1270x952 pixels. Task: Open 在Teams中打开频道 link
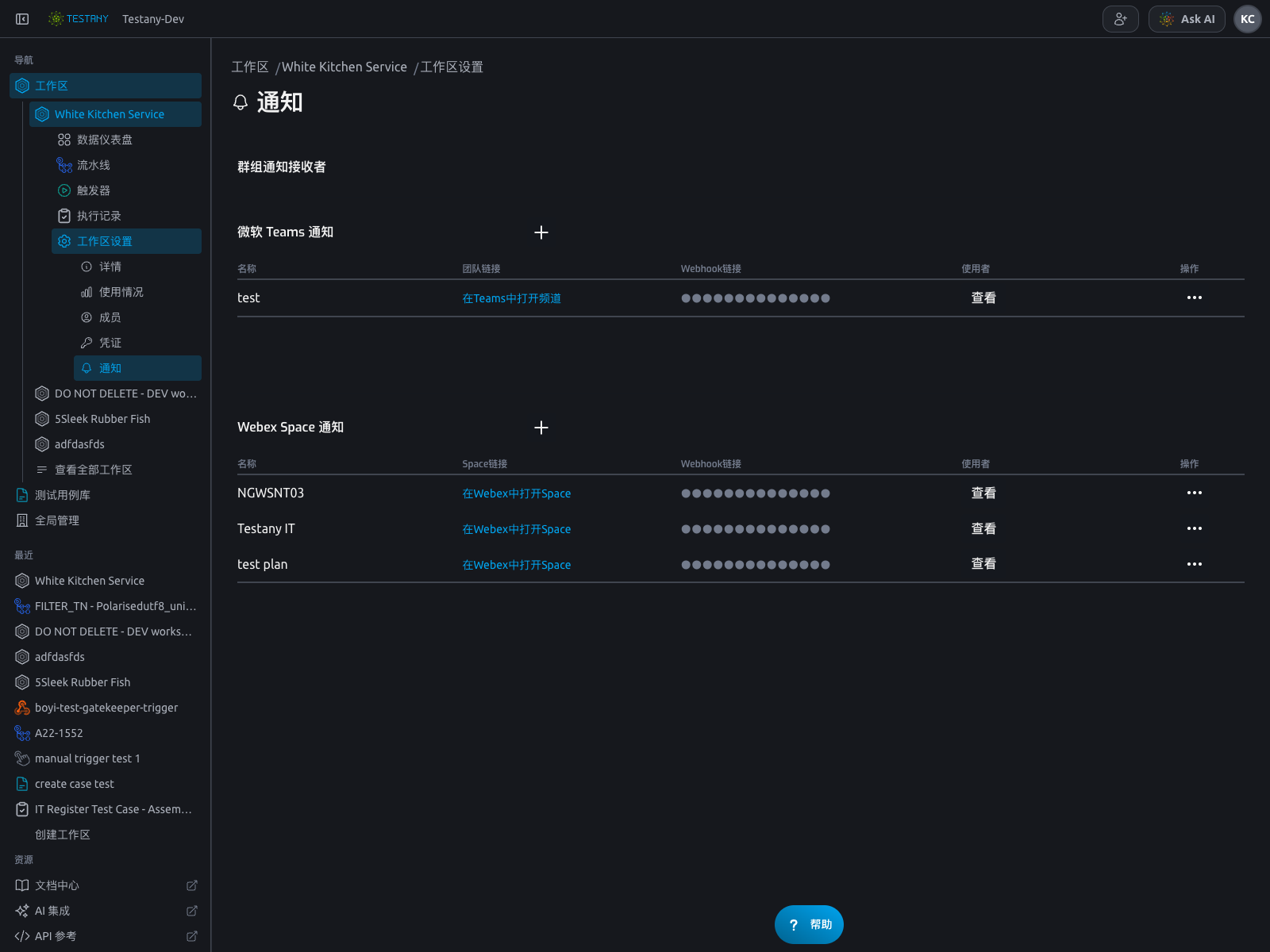tap(512, 298)
